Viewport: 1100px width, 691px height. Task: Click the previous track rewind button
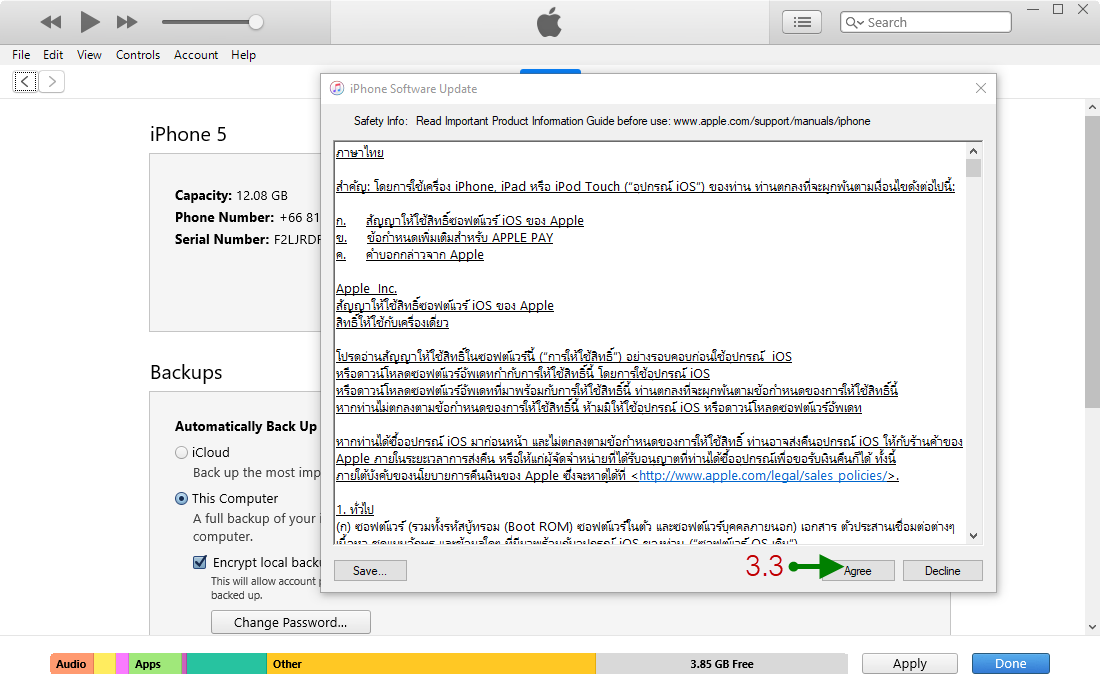tap(51, 22)
